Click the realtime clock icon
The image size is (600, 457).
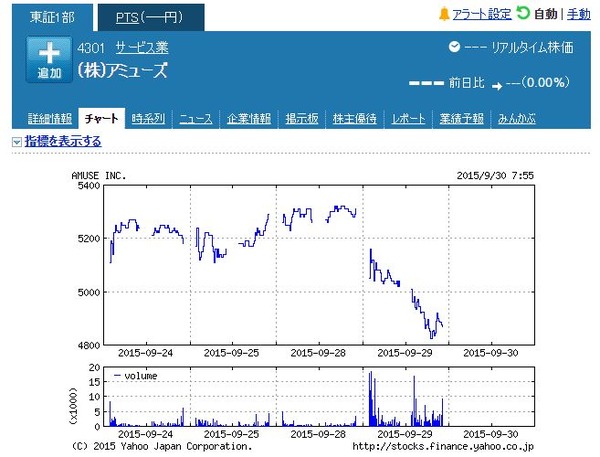tap(454, 47)
